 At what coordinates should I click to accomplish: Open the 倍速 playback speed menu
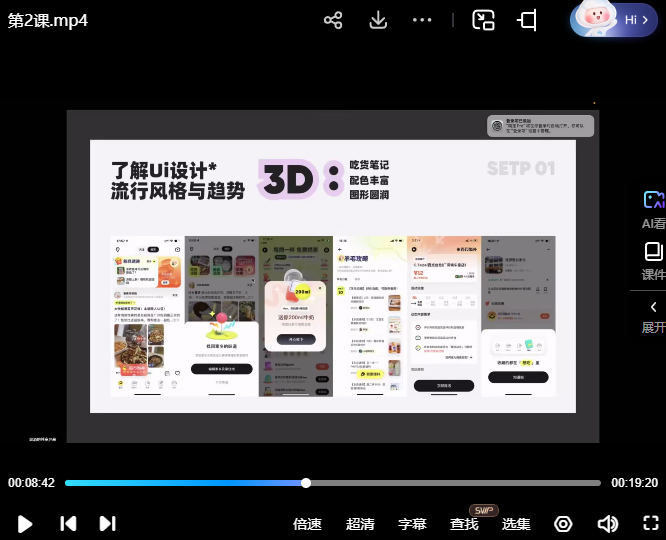click(x=307, y=524)
